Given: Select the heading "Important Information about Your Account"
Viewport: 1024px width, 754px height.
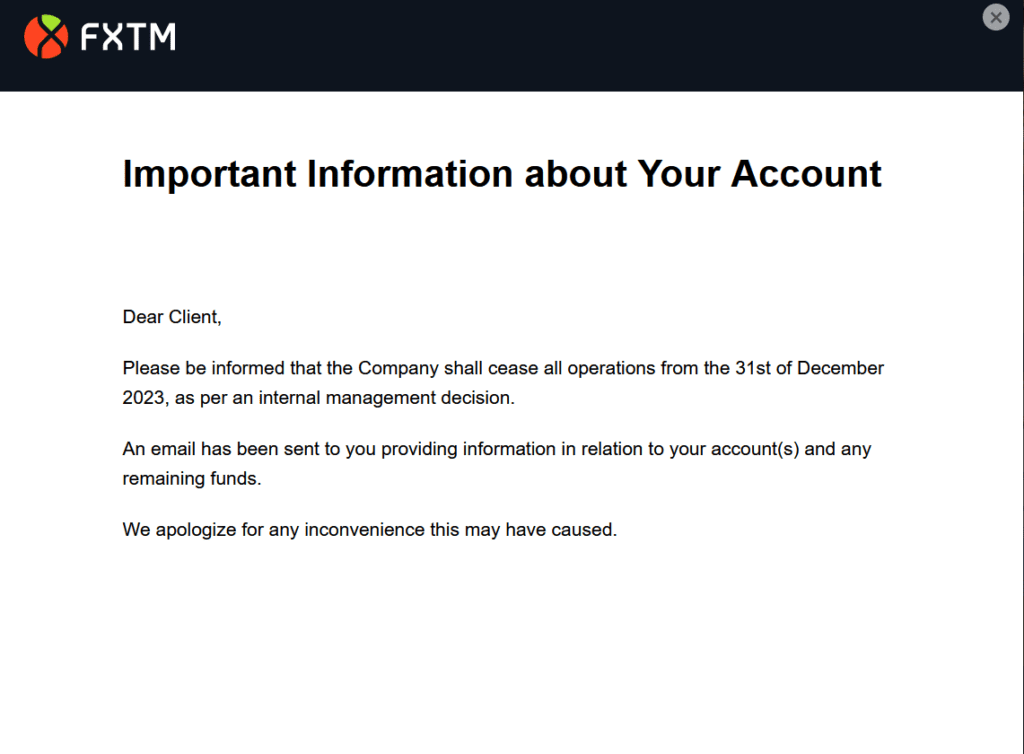Looking at the screenshot, I should click(501, 173).
